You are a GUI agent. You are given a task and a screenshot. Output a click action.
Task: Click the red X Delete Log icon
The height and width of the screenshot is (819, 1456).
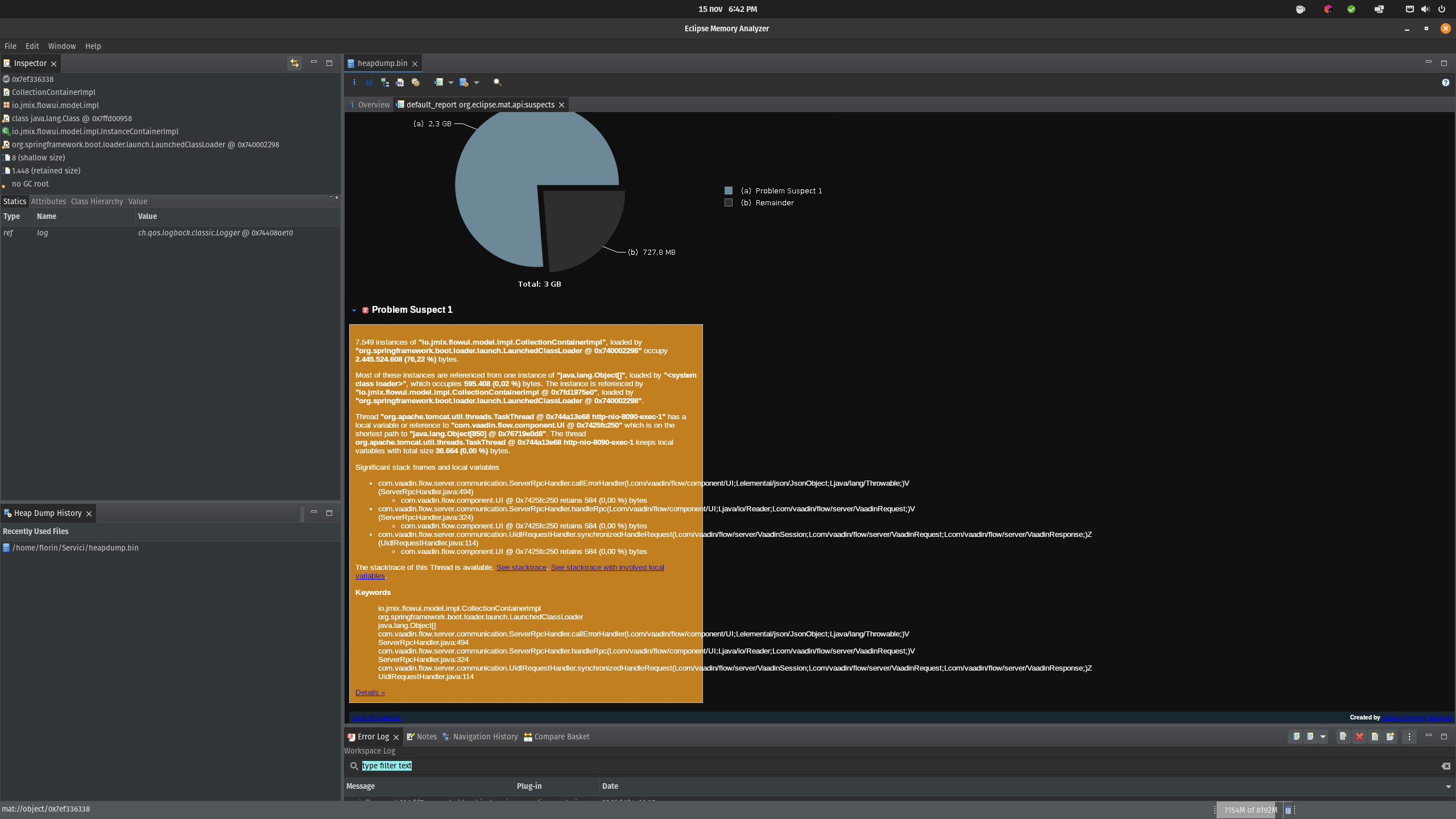coord(1359,737)
